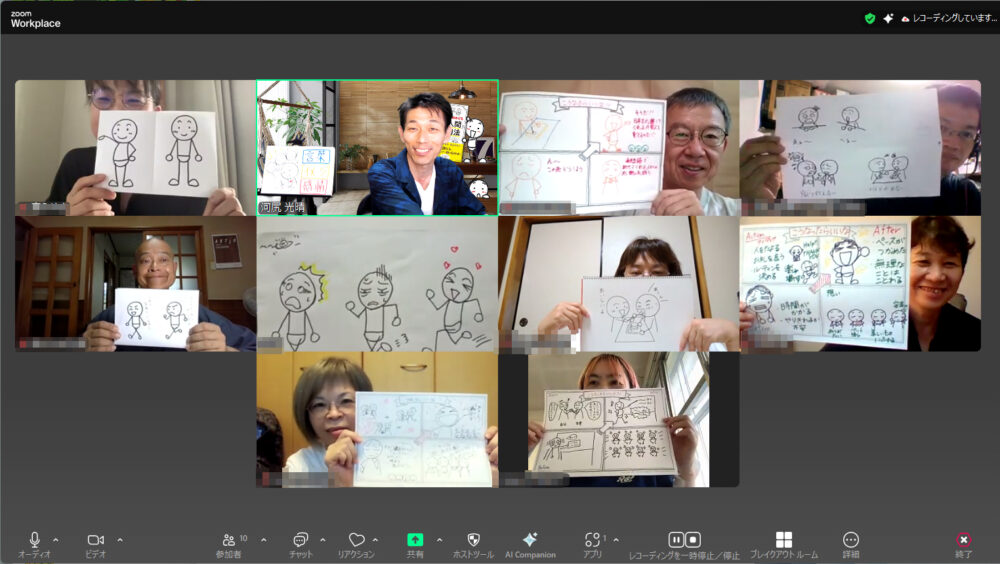Viewport: 1000px width, 564px height.
Task: Select the video tile of 河尻 光晴
Action: coord(377,147)
